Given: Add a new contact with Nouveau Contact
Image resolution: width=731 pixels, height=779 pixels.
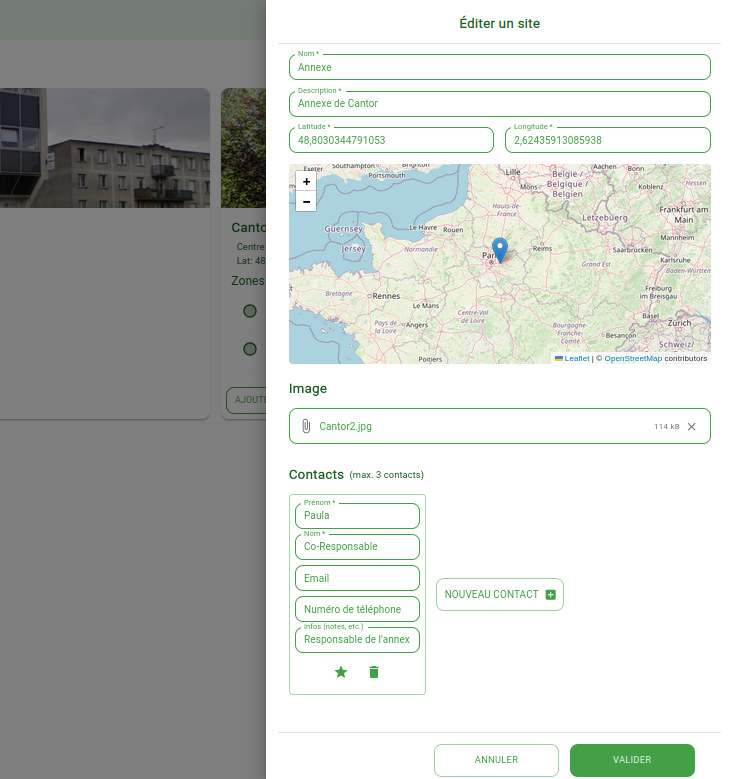Looking at the screenshot, I should point(500,595).
